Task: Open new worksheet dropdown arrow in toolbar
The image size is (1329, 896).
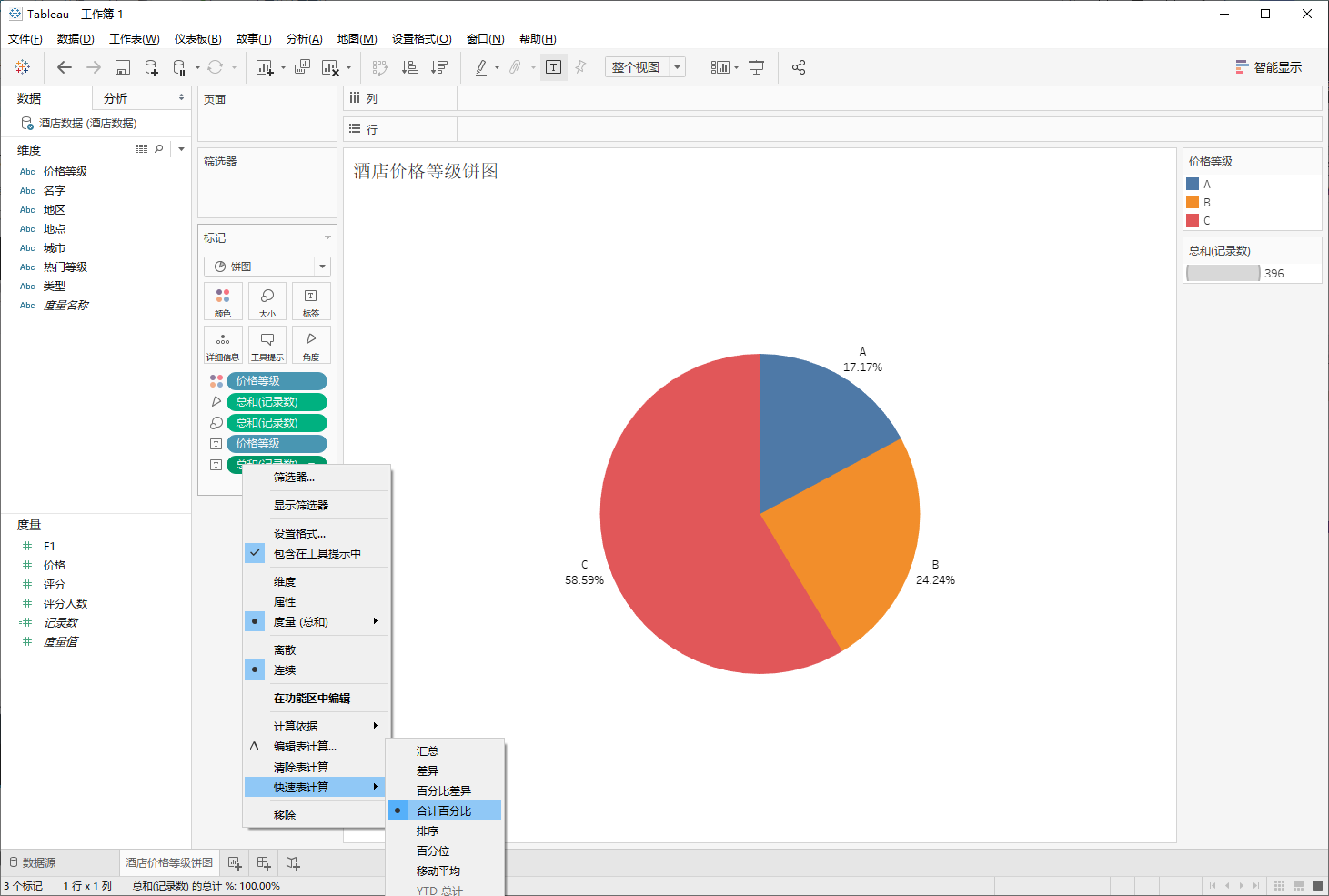Action: [283, 67]
